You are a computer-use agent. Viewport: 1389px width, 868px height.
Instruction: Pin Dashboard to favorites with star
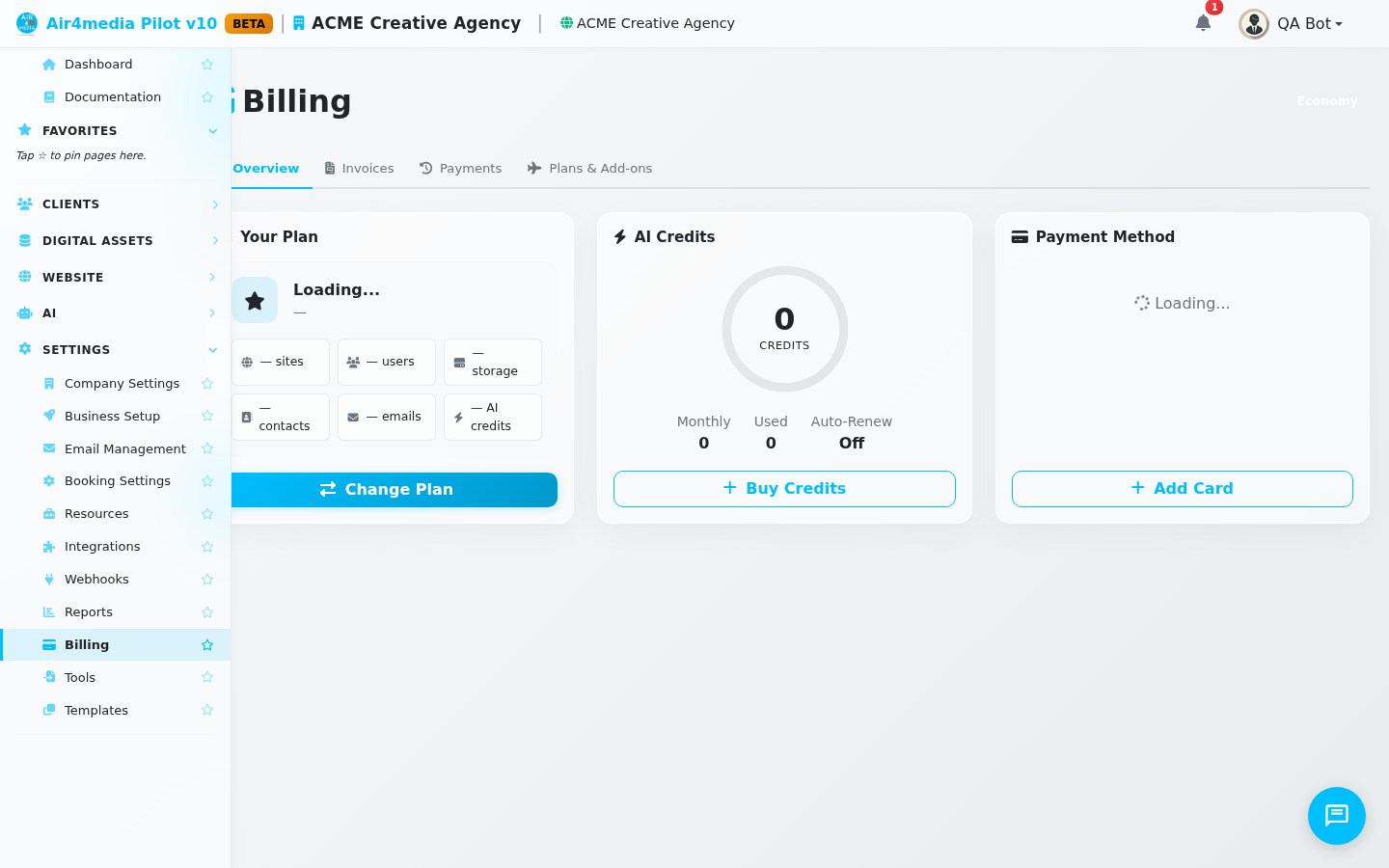(207, 65)
